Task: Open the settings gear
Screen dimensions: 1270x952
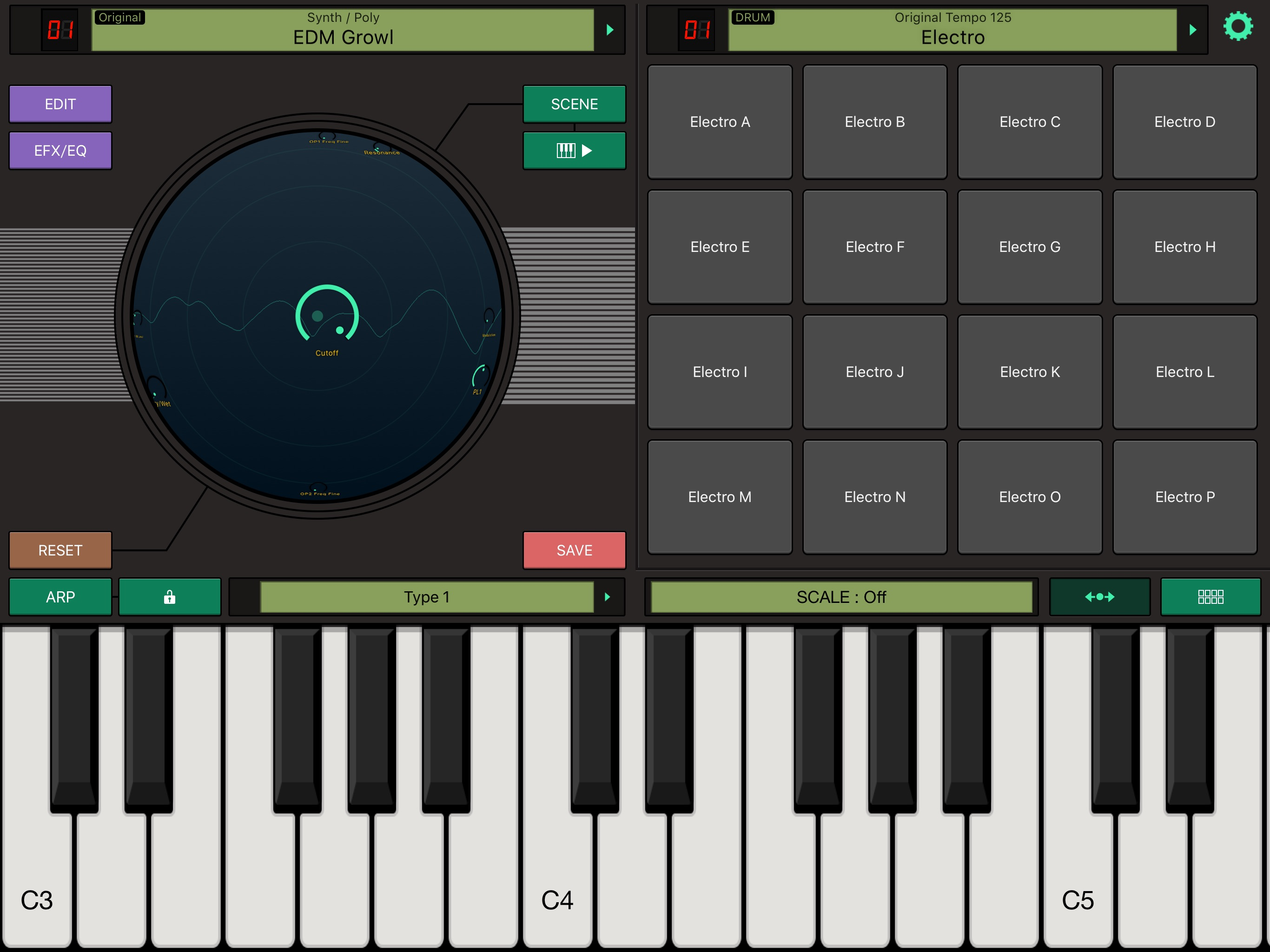Action: click(x=1238, y=26)
